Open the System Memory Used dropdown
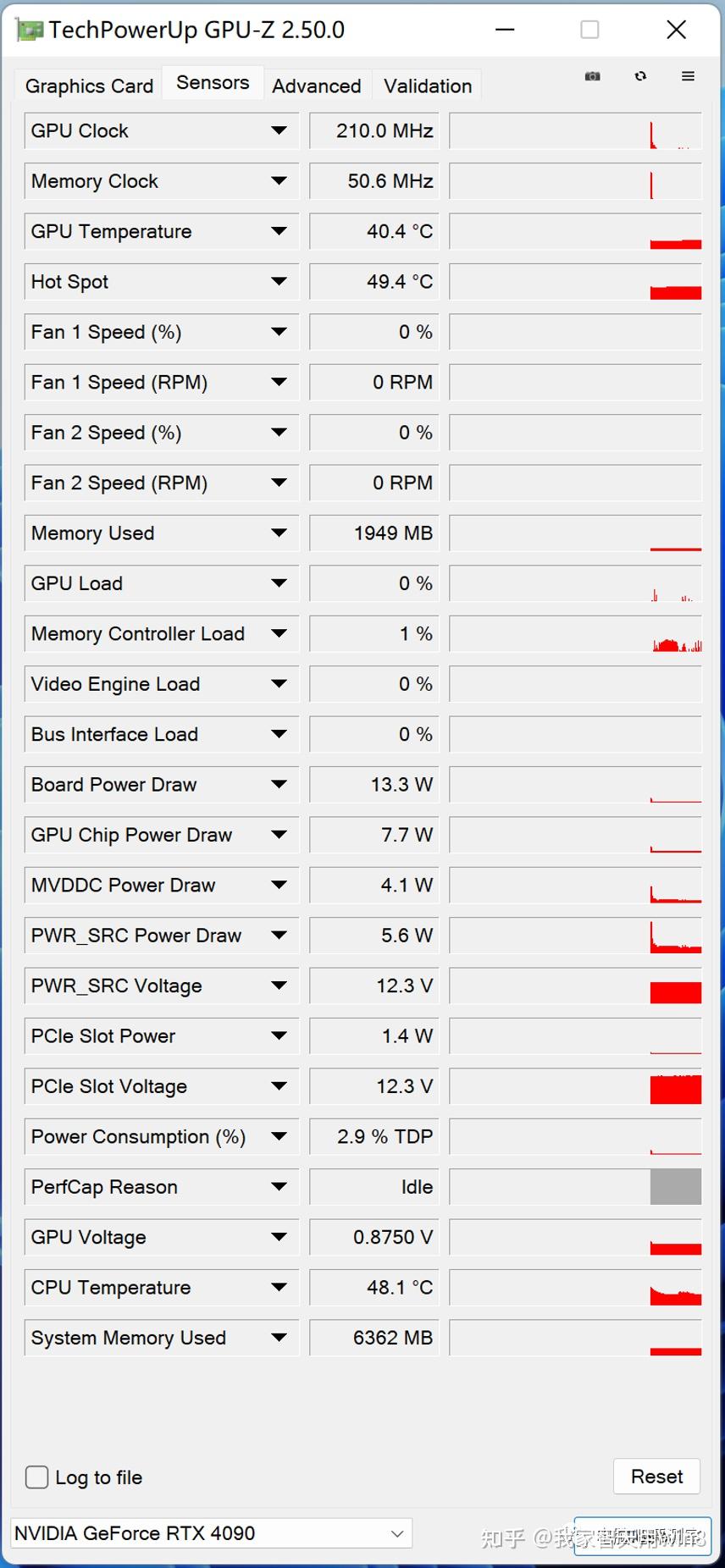 (x=279, y=1338)
